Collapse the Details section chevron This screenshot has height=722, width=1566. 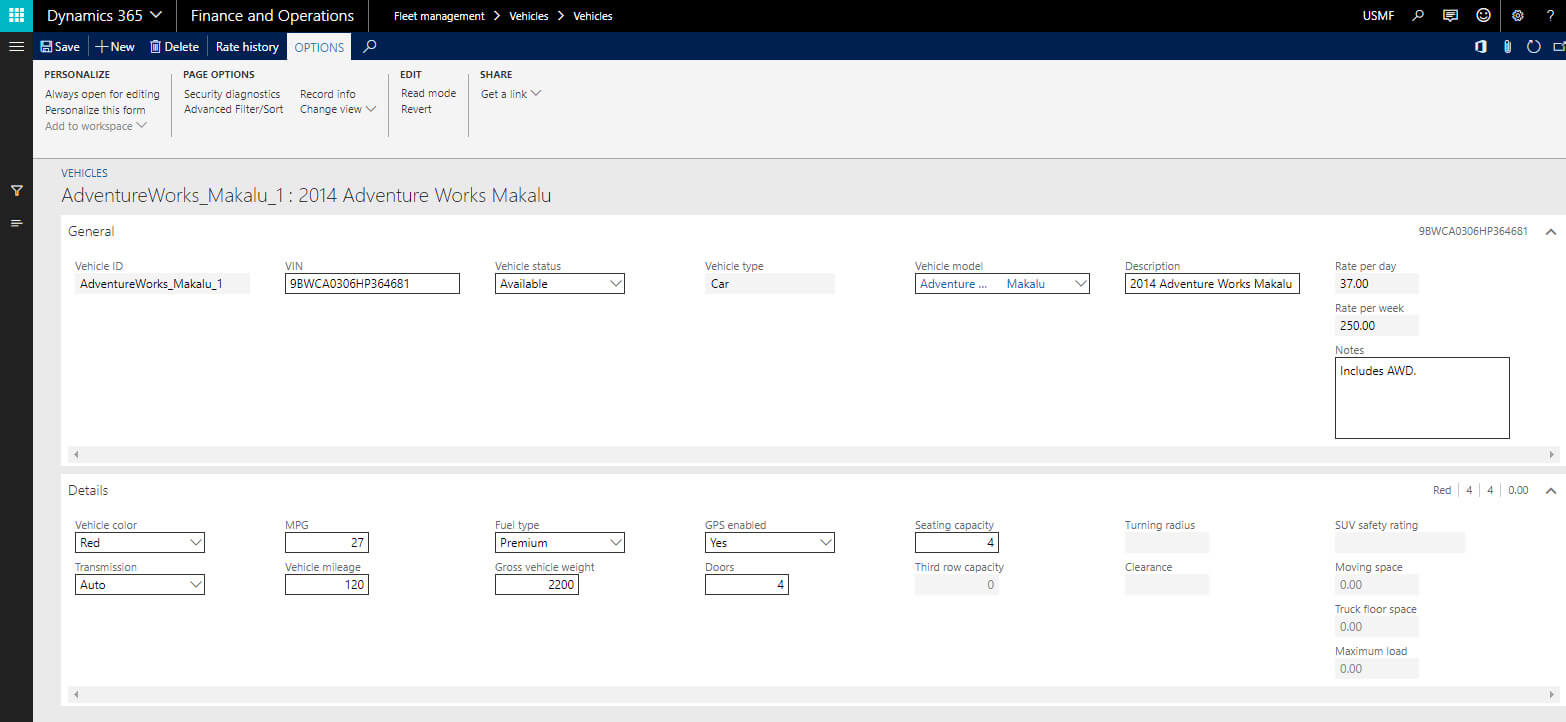coord(1550,490)
